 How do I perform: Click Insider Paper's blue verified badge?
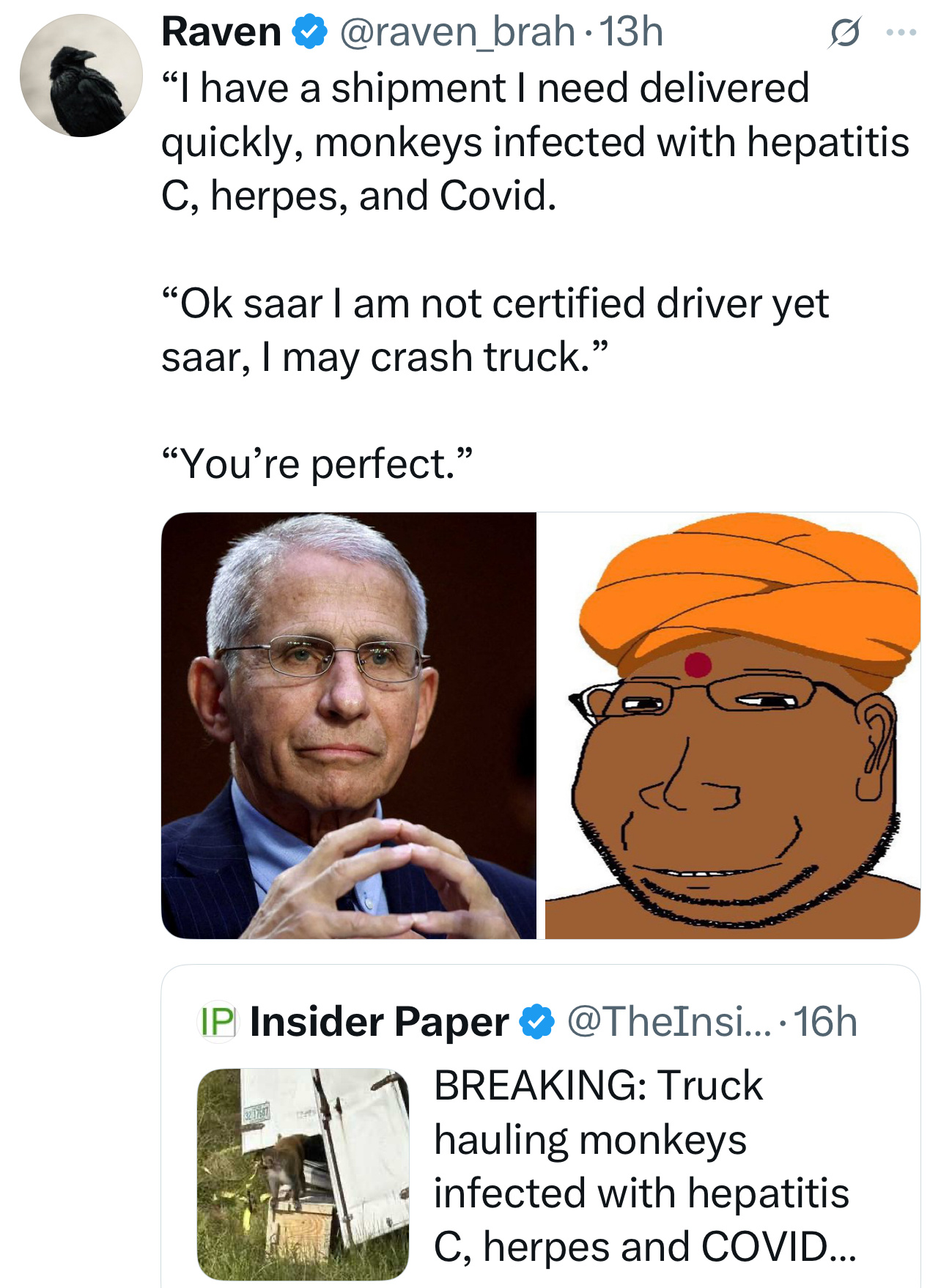click(537, 1022)
